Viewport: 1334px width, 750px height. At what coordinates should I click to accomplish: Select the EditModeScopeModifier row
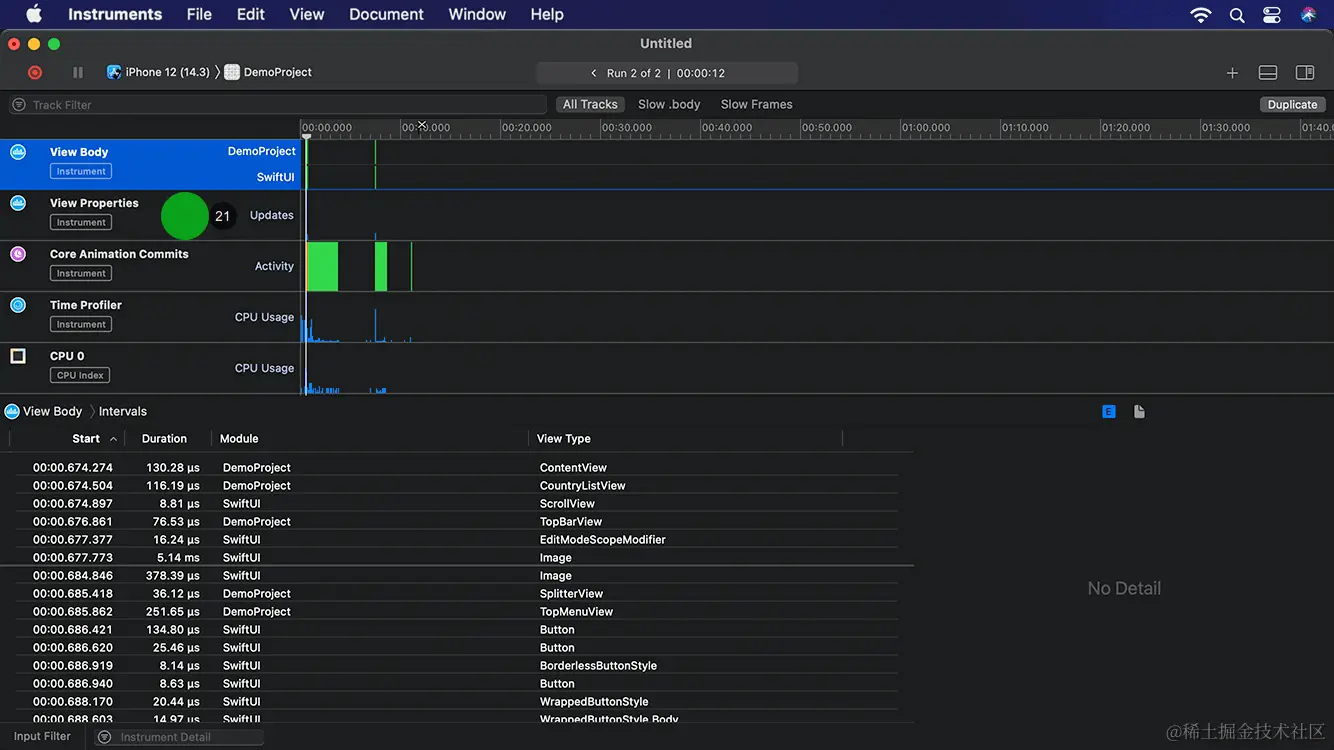pyautogui.click(x=456, y=539)
